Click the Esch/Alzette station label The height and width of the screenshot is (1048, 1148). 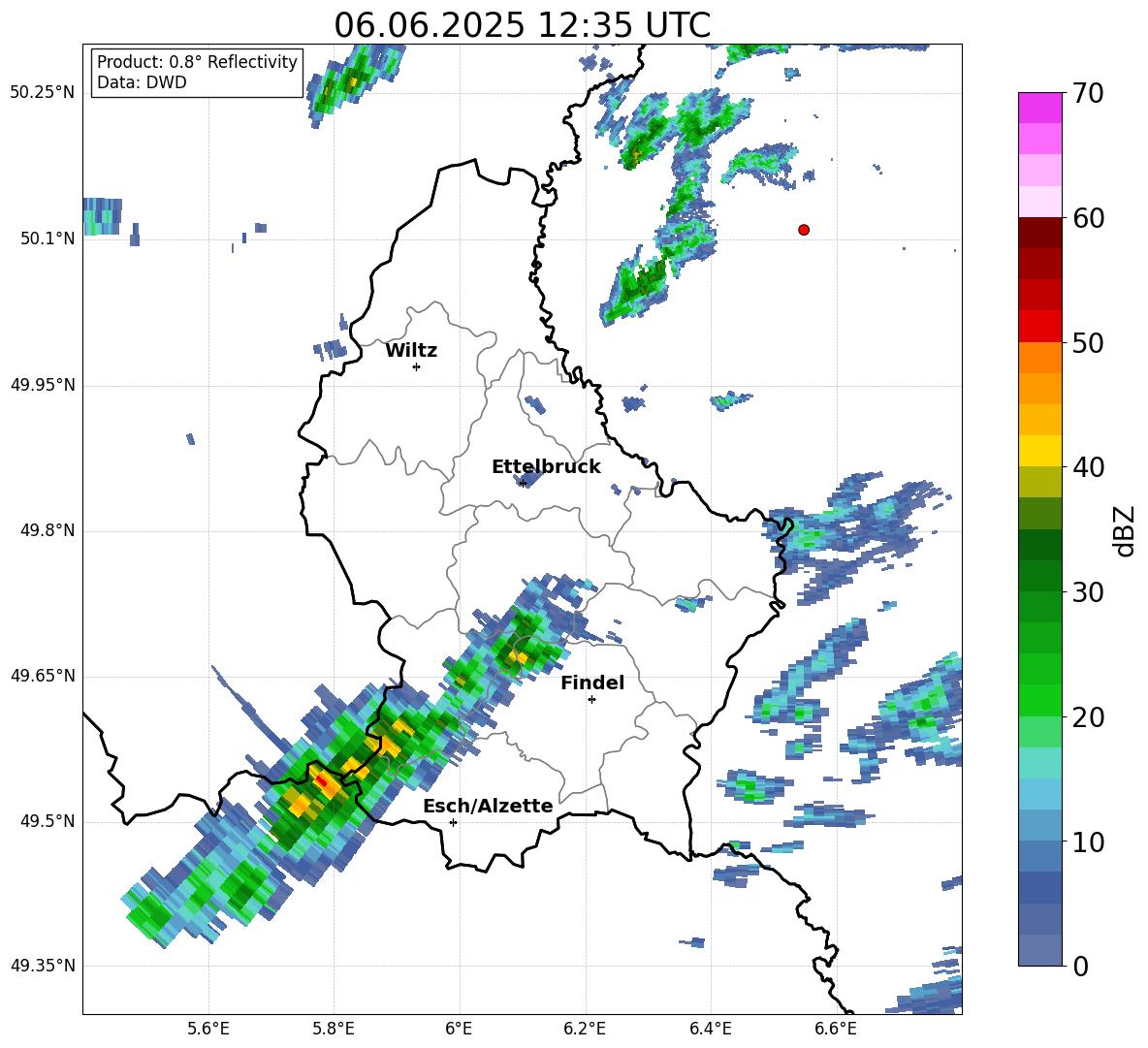(x=488, y=806)
